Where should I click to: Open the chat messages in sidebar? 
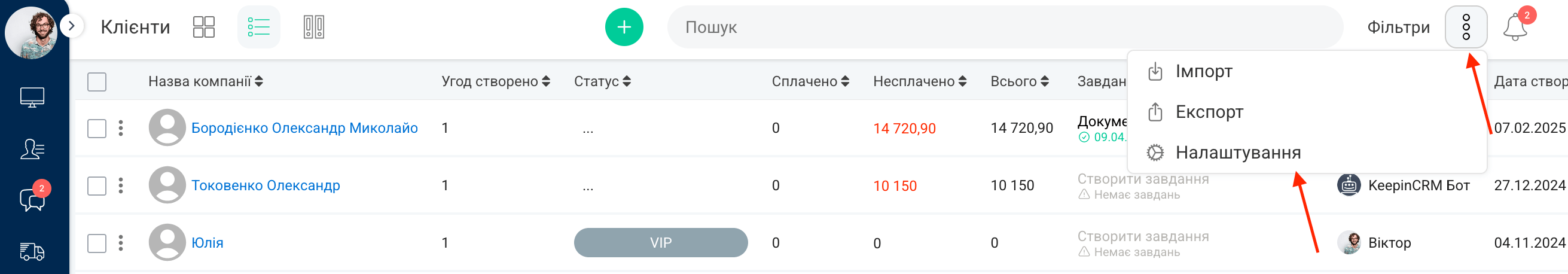(x=32, y=199)
